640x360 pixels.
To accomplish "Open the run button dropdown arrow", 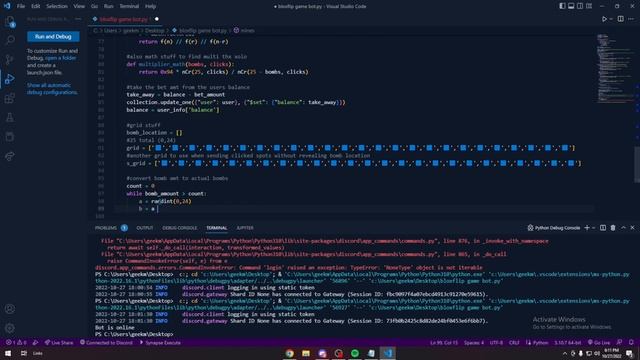I will (611, 19).
